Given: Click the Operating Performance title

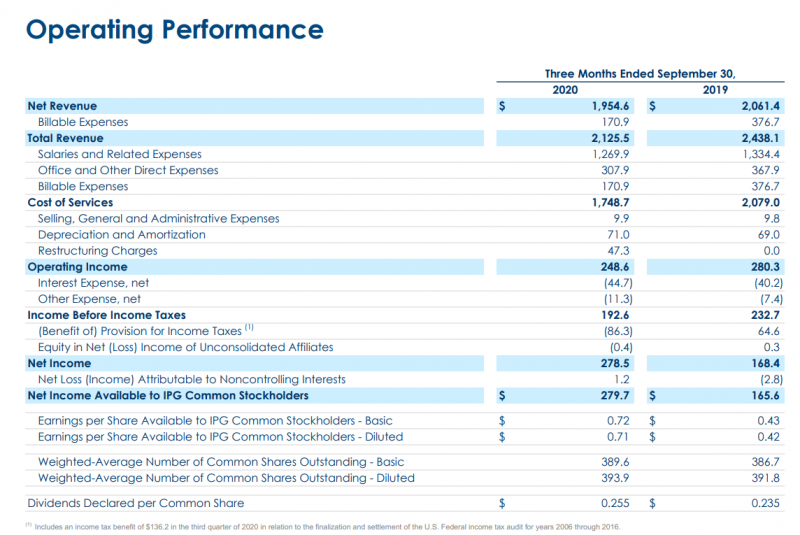Looking at the screenshot, I should (x=175, y=30).
